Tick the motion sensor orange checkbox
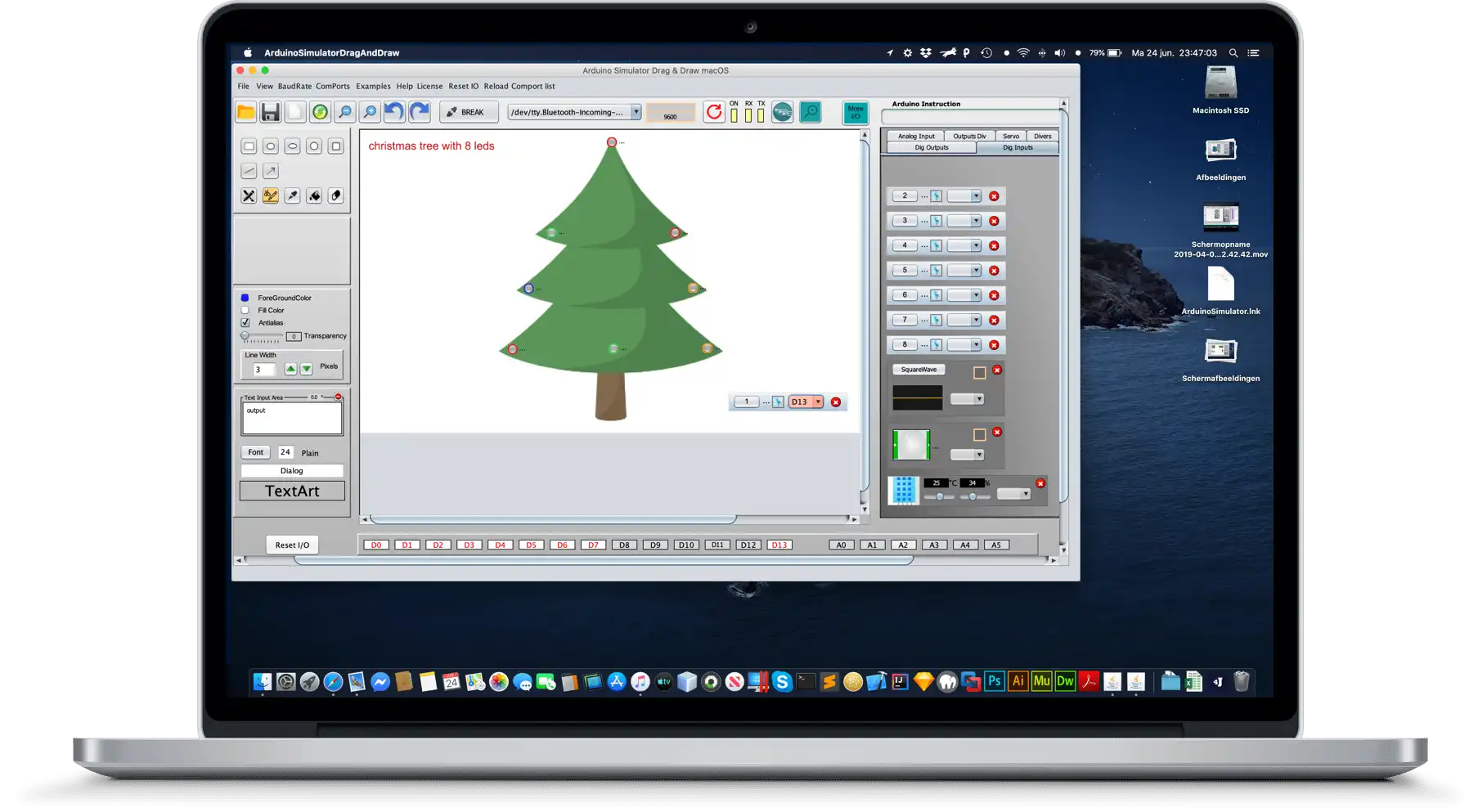The width and height of the screenshot is (1478, 812). click(979, 435)
